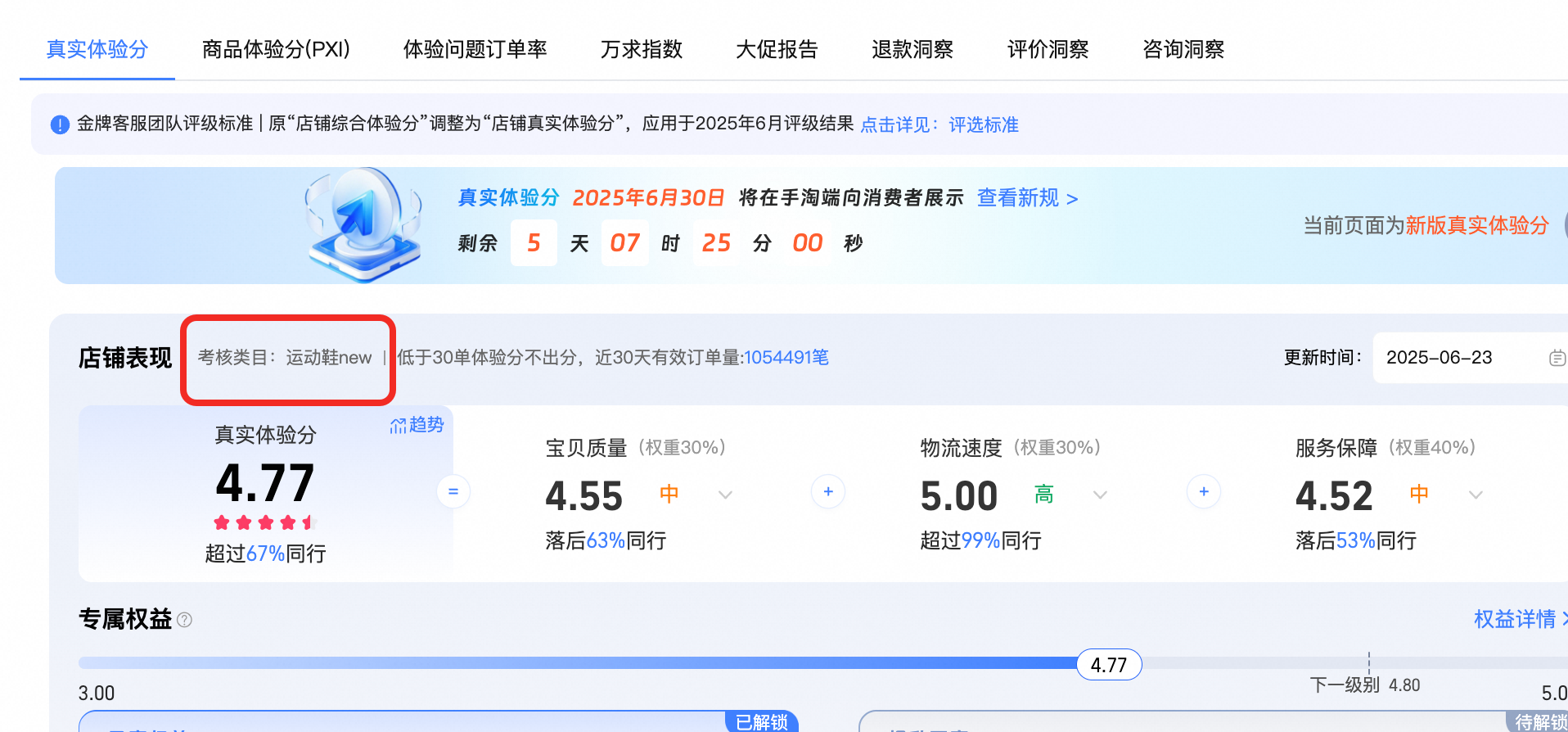Expand the 宝贝质量 chevron dropdown

pyautogui.click(x=725, y=495)
